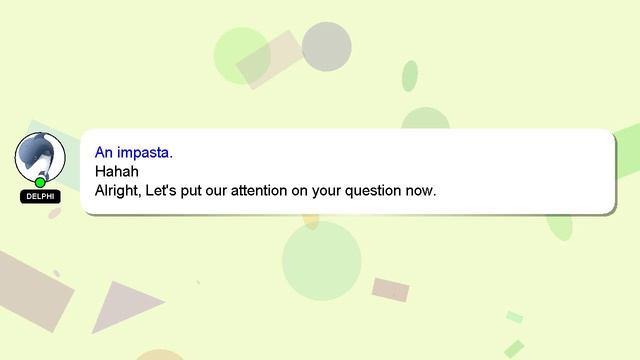Click the gray circle at the top

pos(327,47)
